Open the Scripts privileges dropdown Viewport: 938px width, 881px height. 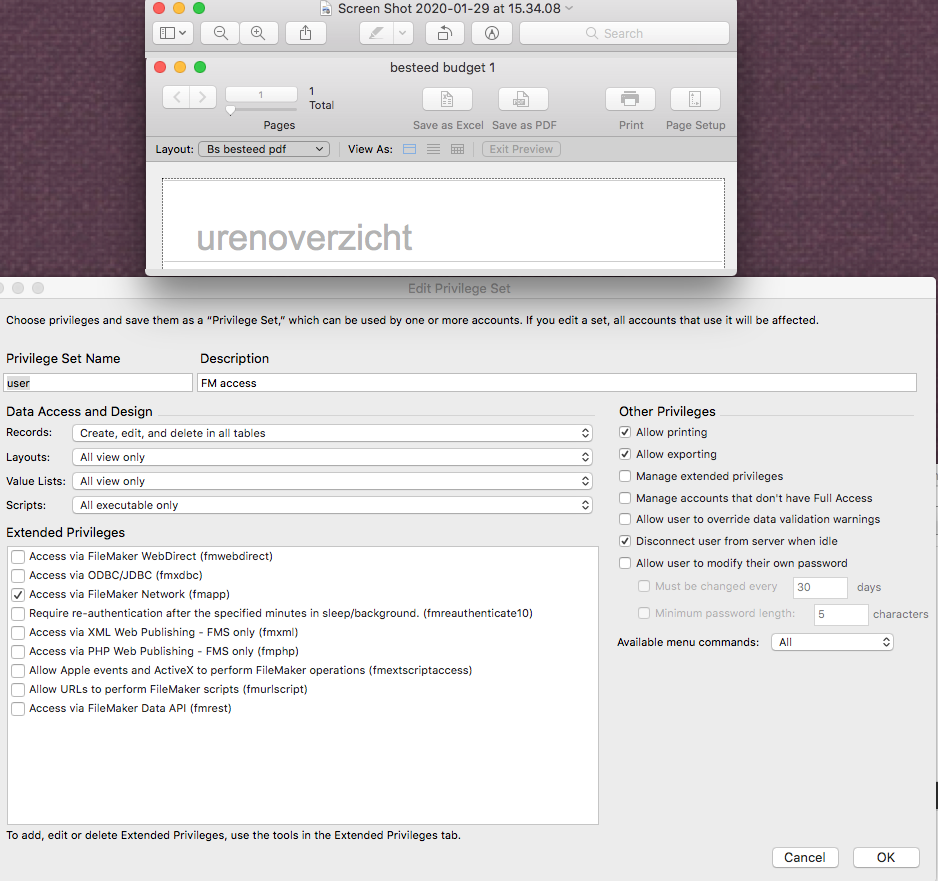point(332,505)
